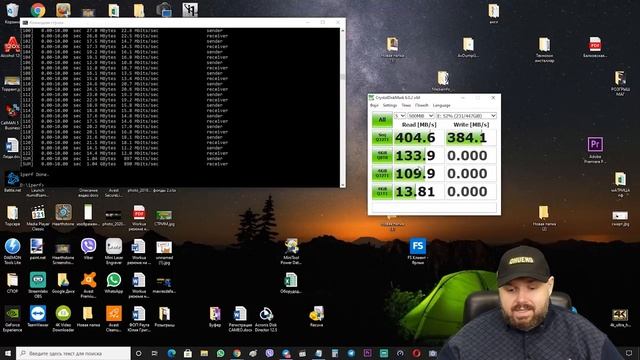Open the Windows Start menu
The height and width of the screenshot is (360, 640).
click(x=8, y=353)
